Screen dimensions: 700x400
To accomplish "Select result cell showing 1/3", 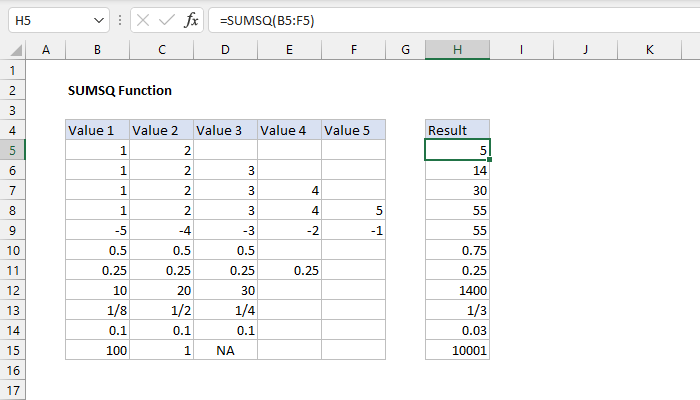I will coord(457,310).
